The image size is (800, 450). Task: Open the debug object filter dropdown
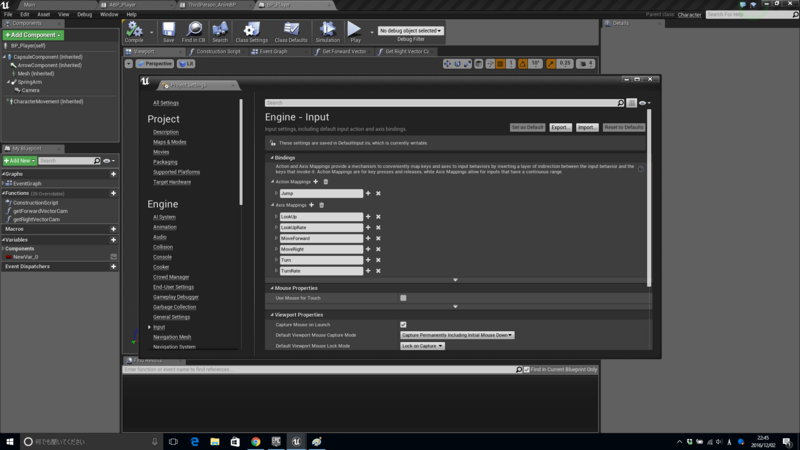410,31
